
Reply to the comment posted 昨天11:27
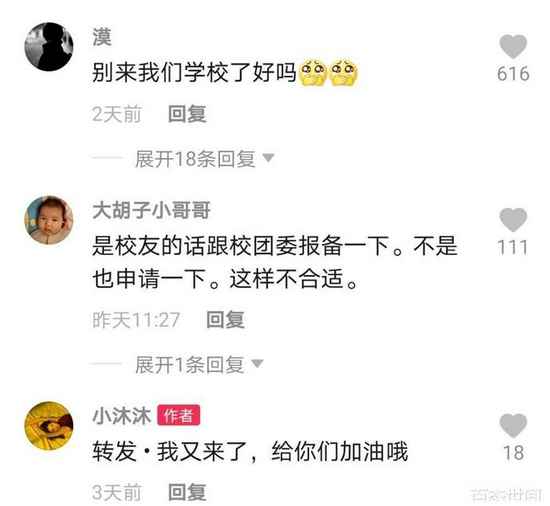[225, 320]
